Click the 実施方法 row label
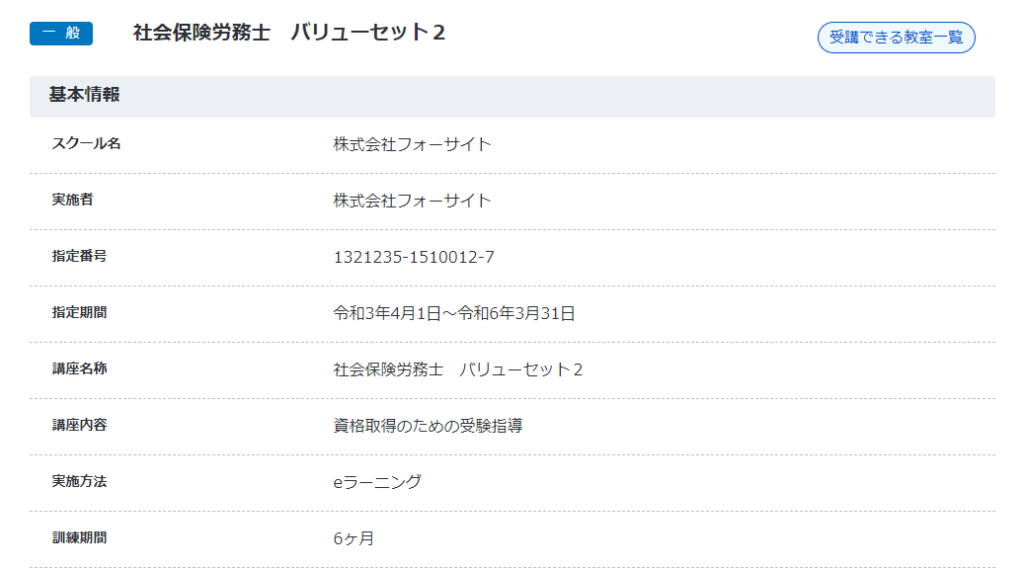Viewport: 1024px width, 570px height. pos(79,482)
